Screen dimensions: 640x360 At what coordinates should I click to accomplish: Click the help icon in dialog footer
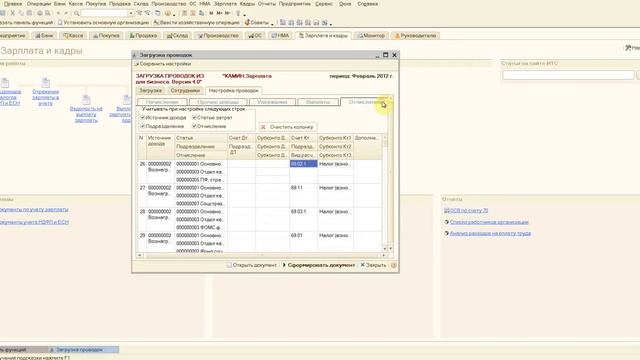click(393, 265)
